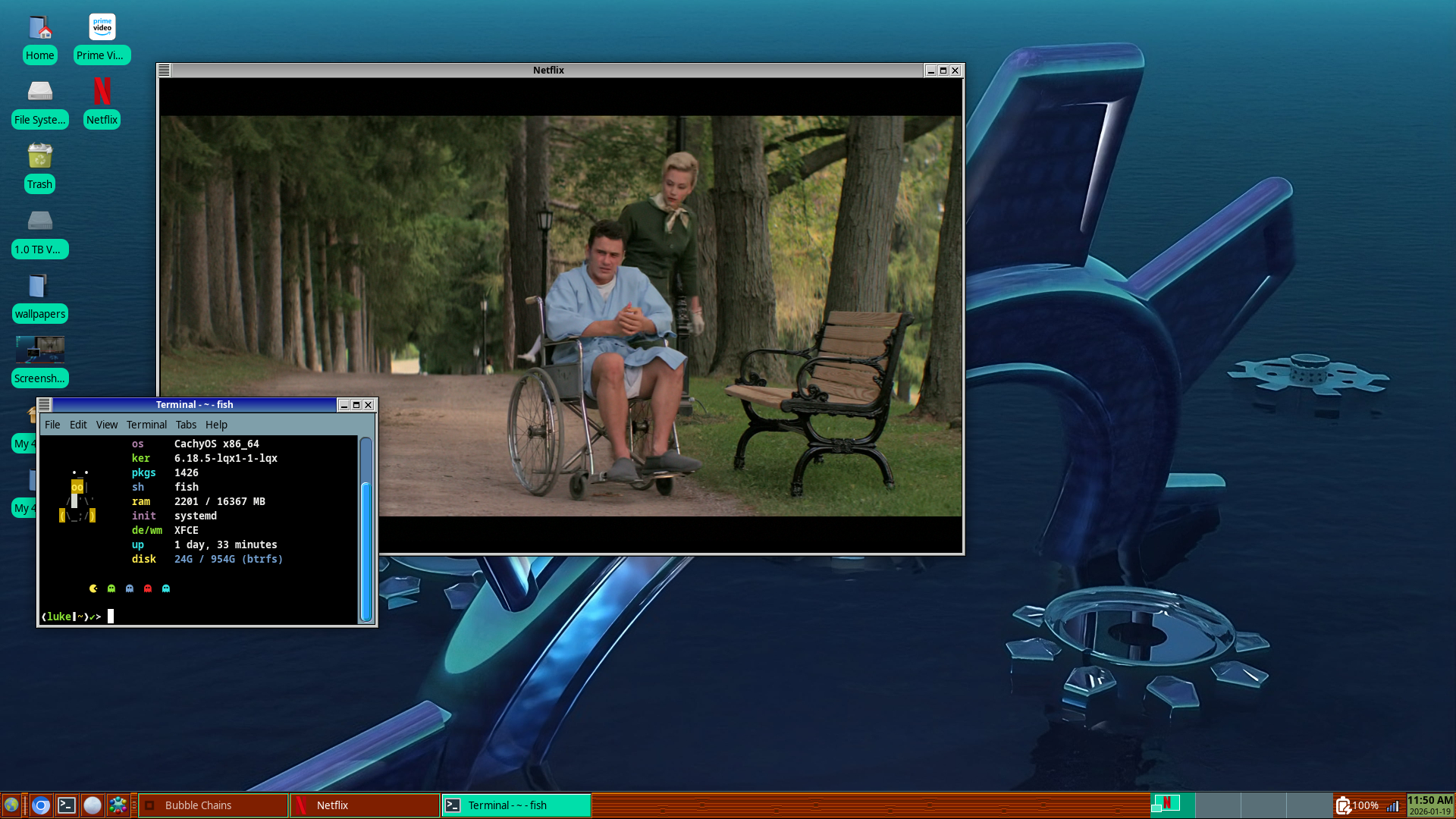
Task: Open the Tabs menu in terminal
Action: [x=186, y=425]
